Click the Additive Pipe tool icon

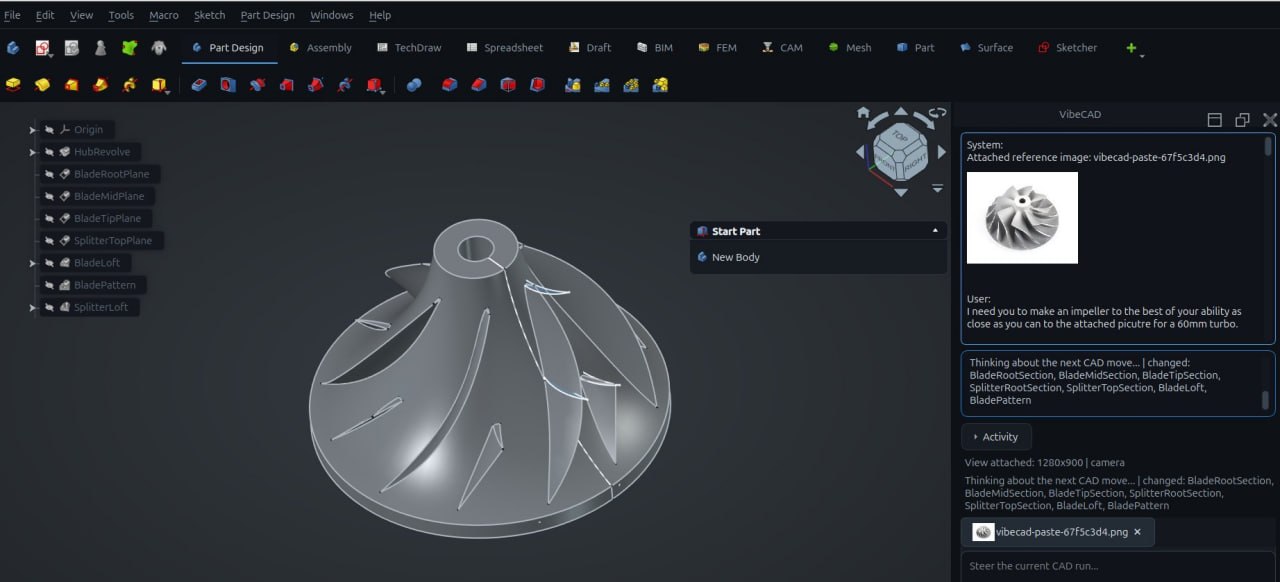(x=100, y=85)
